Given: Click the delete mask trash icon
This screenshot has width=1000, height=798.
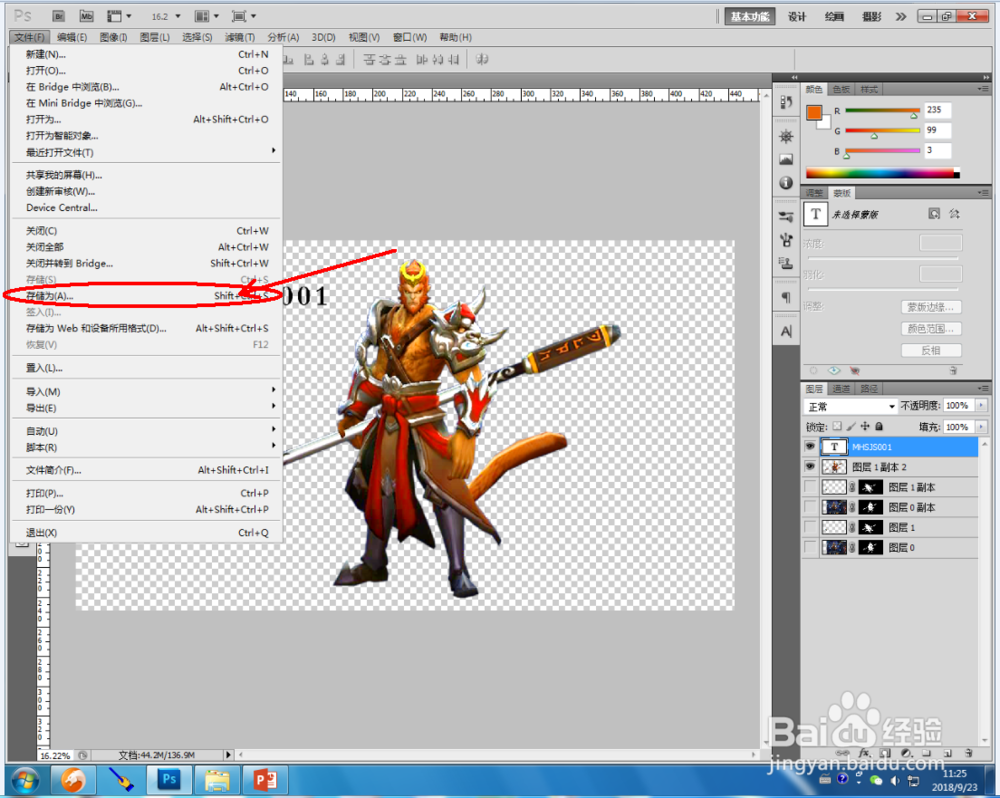Looking at the screenshot, I should [953, 371].
